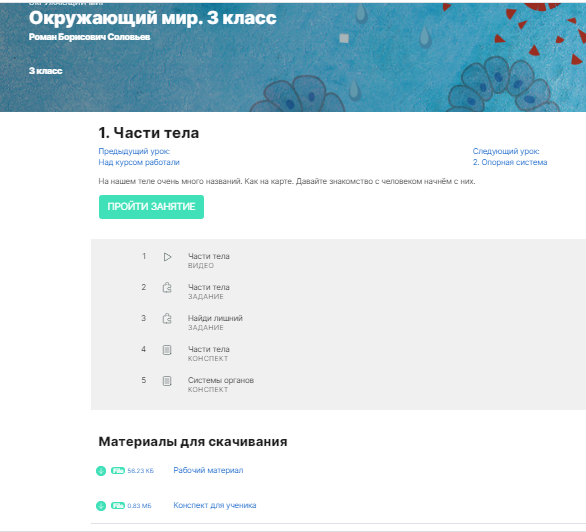Click the task icon beside Найди лишний
586x532 pixels.
[x=167, y=319]
